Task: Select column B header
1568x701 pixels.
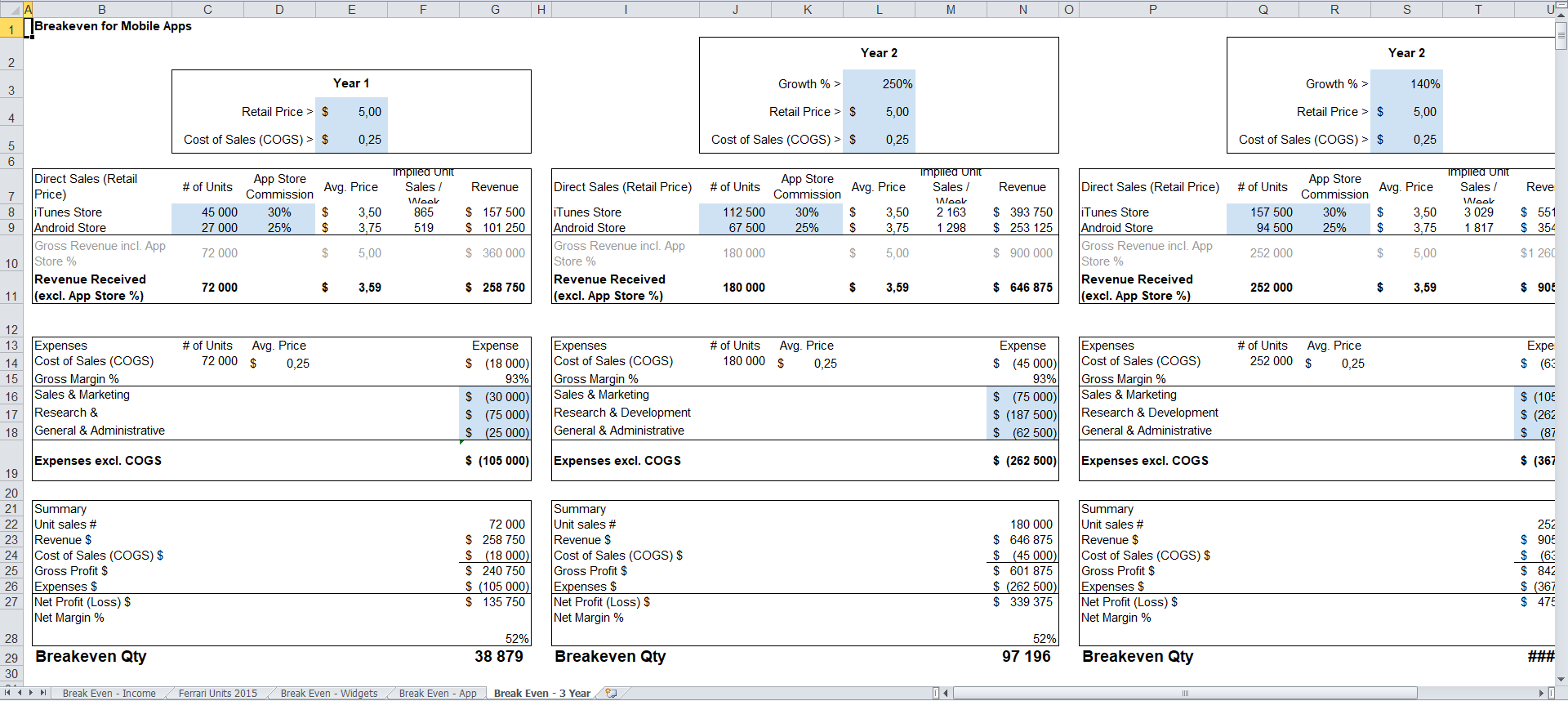Action: (x=102, y=9)
